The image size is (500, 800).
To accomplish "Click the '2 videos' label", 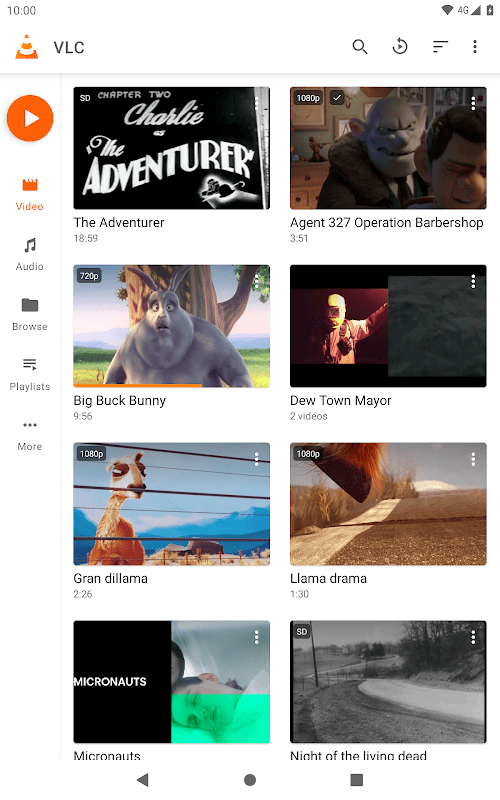I will pyautogui.click(x=309, y=416).
